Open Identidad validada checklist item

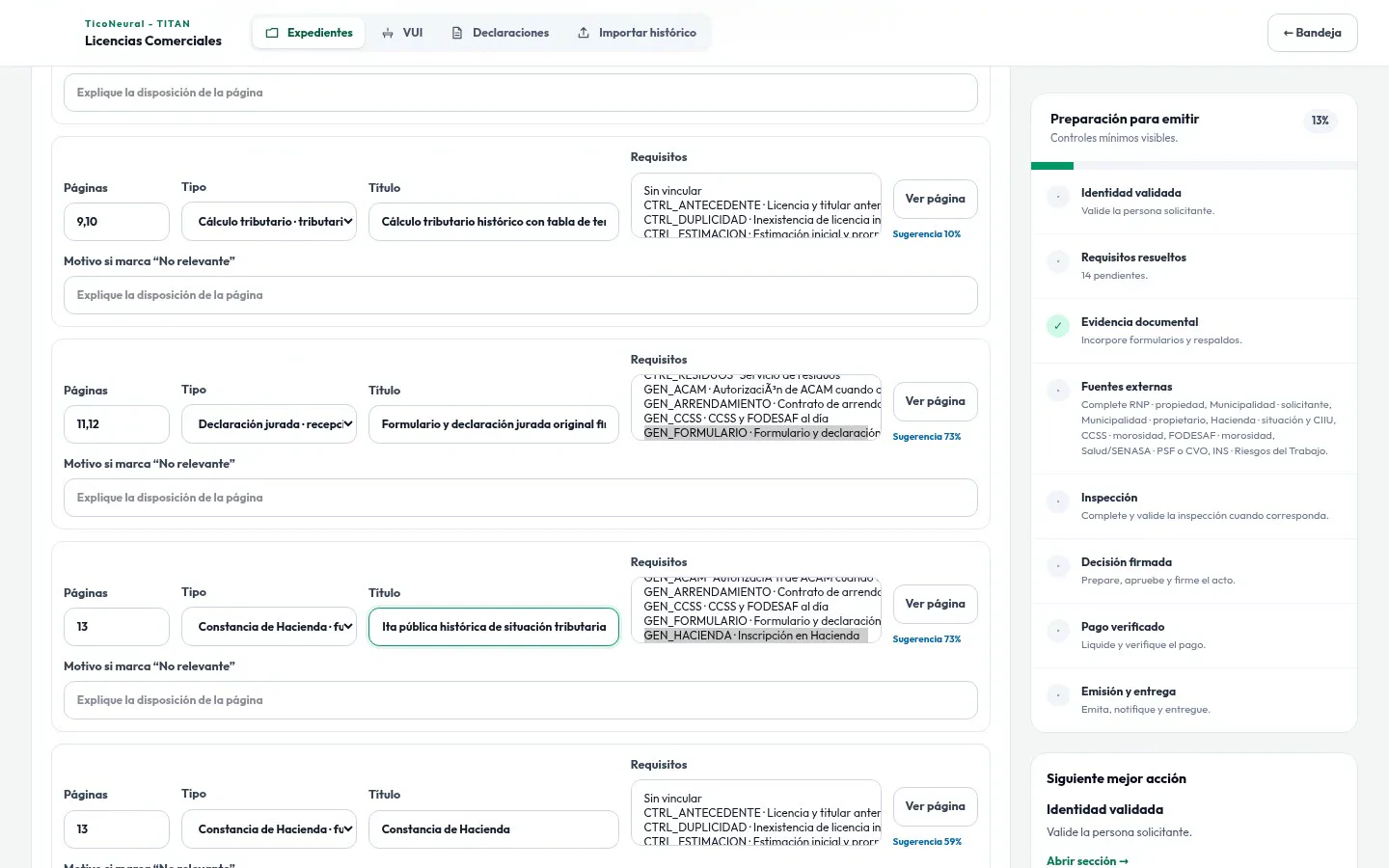tap(1194, 202)
